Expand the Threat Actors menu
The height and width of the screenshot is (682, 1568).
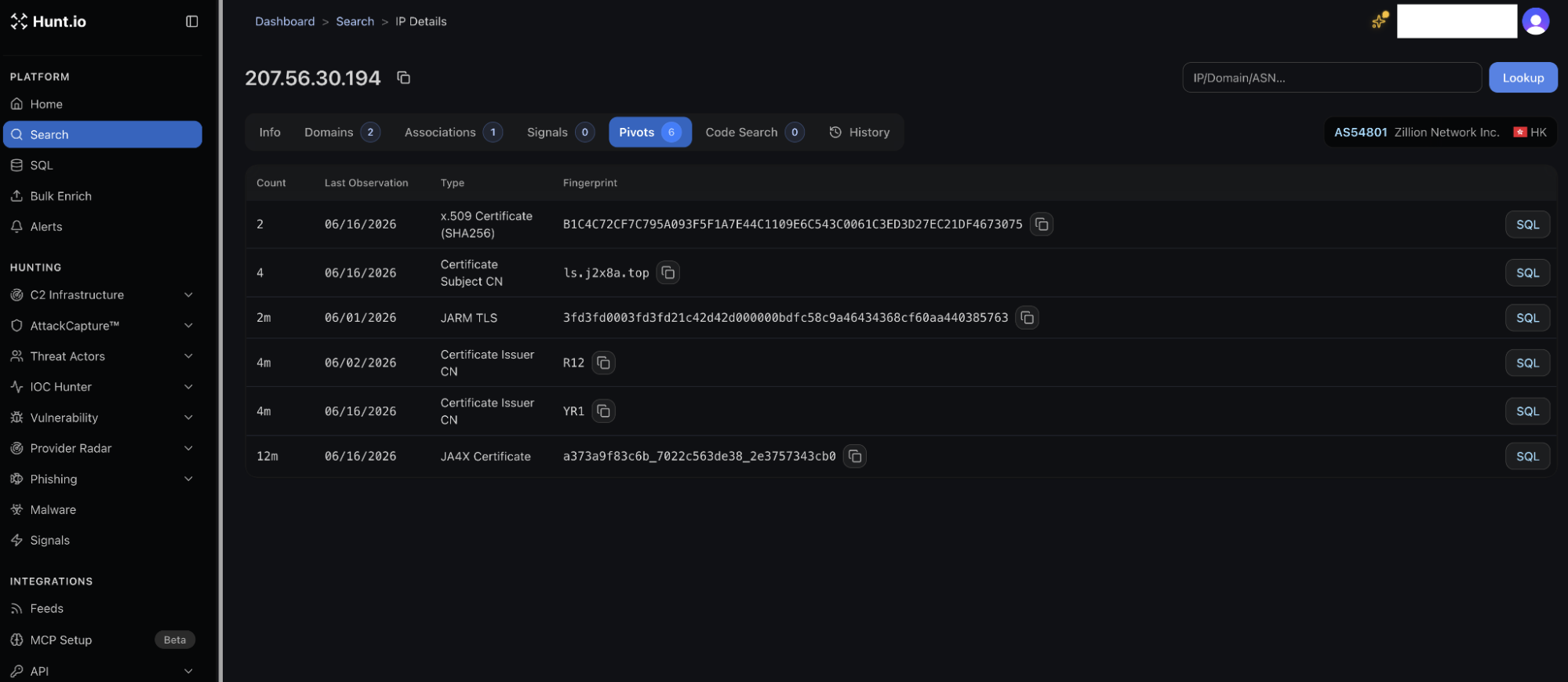[102, 356]
